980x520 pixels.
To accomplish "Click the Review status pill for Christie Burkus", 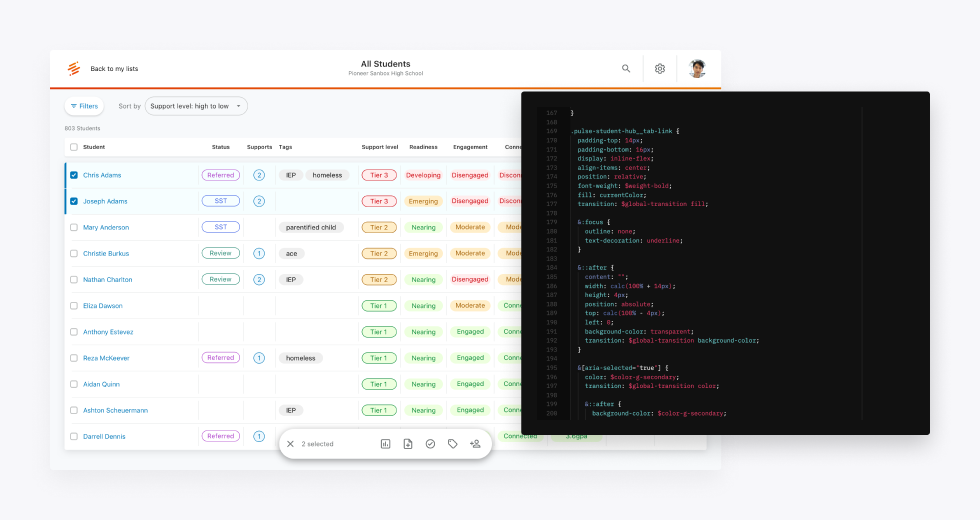I will tap(221, 254).
